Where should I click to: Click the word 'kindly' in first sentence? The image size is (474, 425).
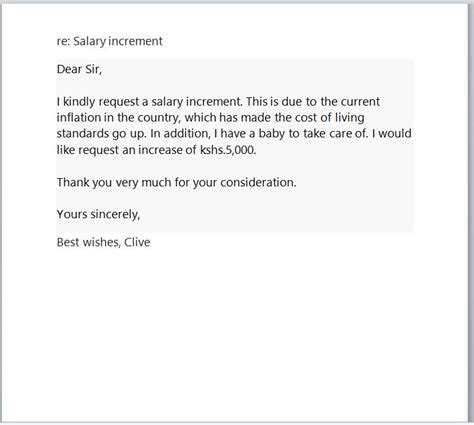click(79, 102)
